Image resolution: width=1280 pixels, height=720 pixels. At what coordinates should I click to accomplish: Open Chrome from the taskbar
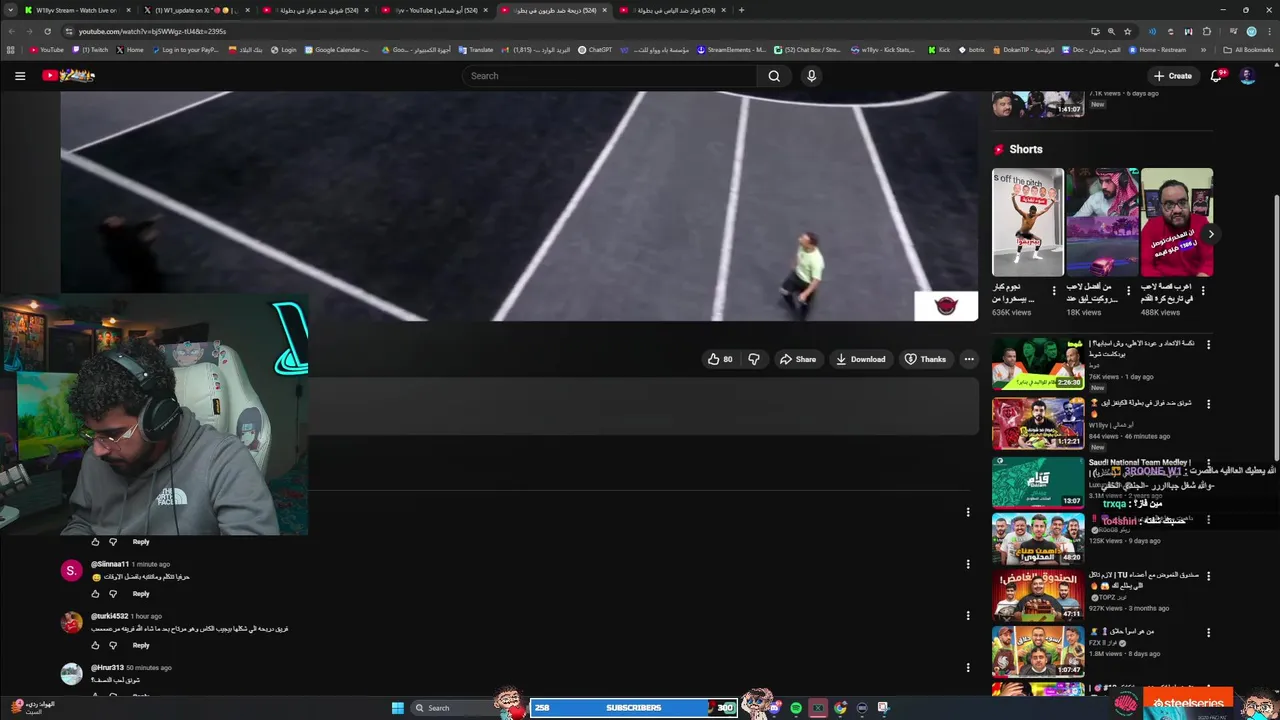[840, 708]
